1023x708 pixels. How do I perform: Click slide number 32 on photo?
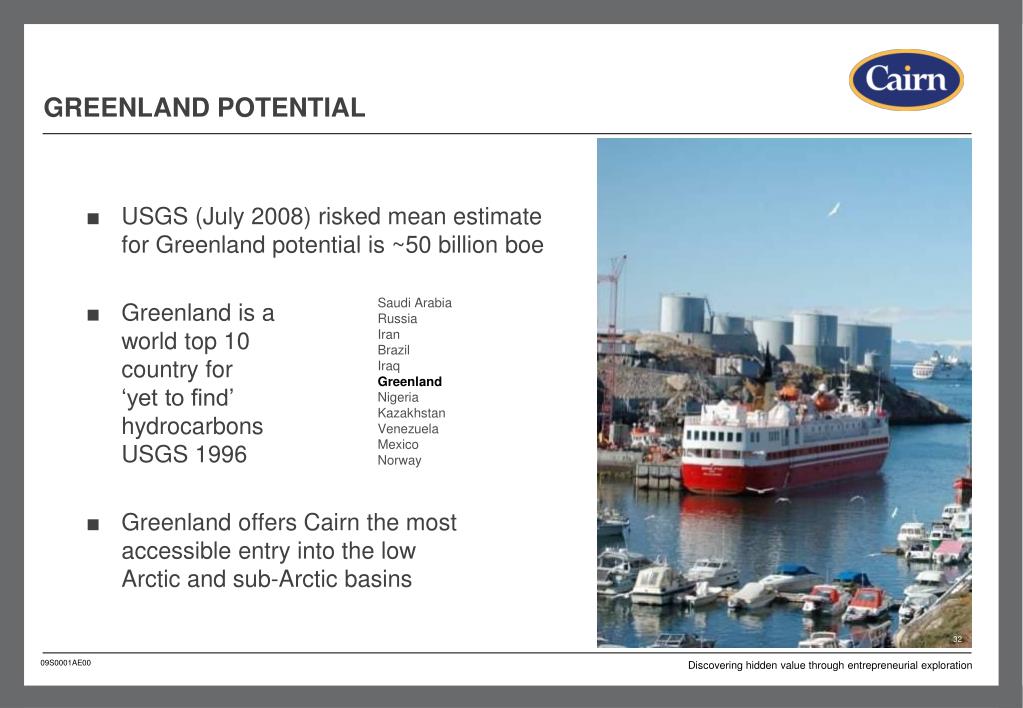click(x=957, y=639)
